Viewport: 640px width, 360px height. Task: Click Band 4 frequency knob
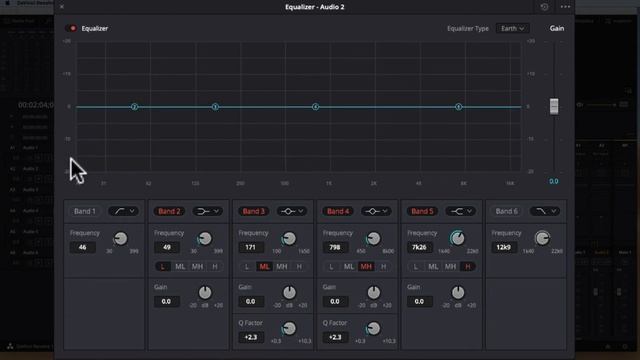pyautogui.click(x=373, y=238)
